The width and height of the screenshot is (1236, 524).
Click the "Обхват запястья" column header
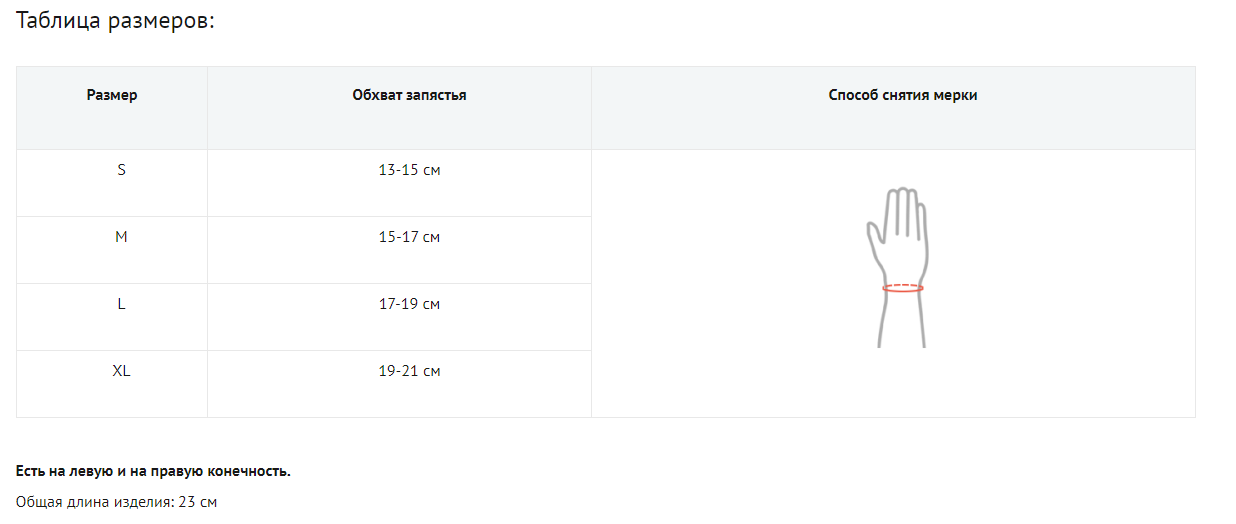coord(409,96)
